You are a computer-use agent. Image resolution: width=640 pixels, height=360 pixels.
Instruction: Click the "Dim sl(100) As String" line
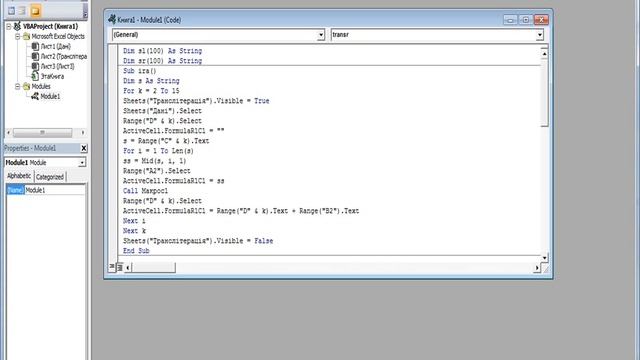pos(162,51)
